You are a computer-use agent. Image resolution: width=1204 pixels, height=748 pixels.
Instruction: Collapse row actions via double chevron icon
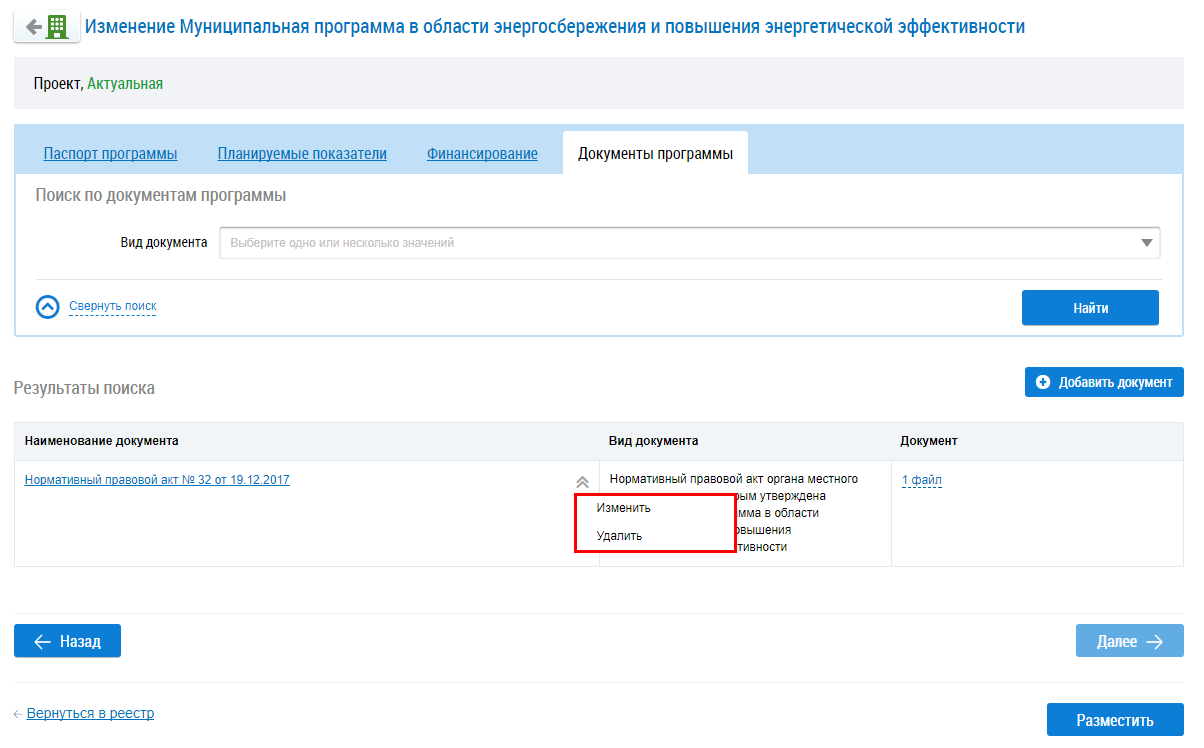pos(582,481)
